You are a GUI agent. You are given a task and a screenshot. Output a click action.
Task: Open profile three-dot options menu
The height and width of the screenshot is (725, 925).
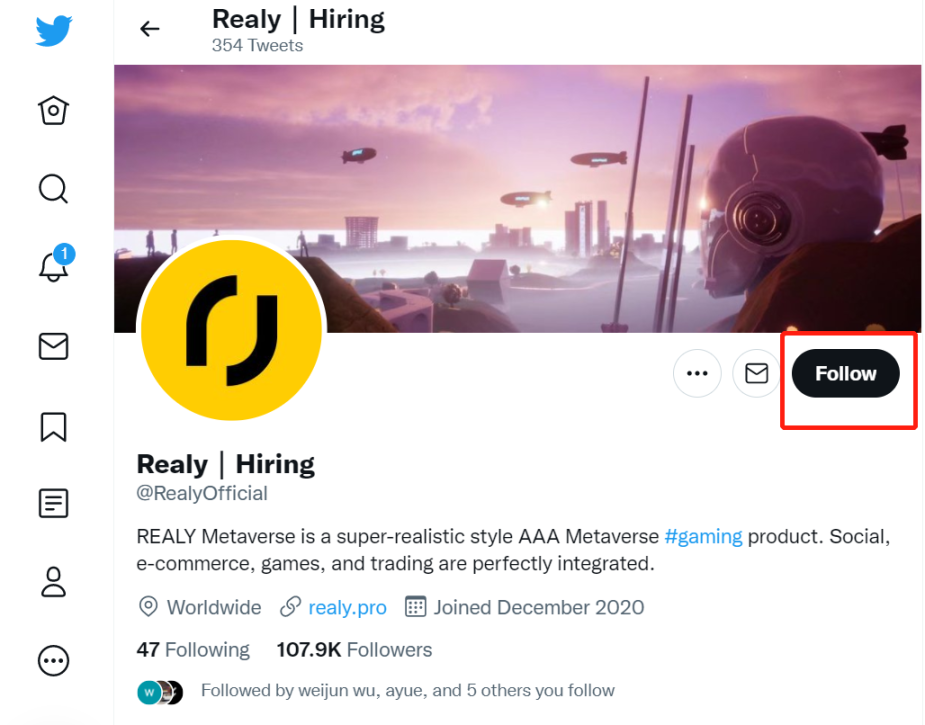coord(697,374)
